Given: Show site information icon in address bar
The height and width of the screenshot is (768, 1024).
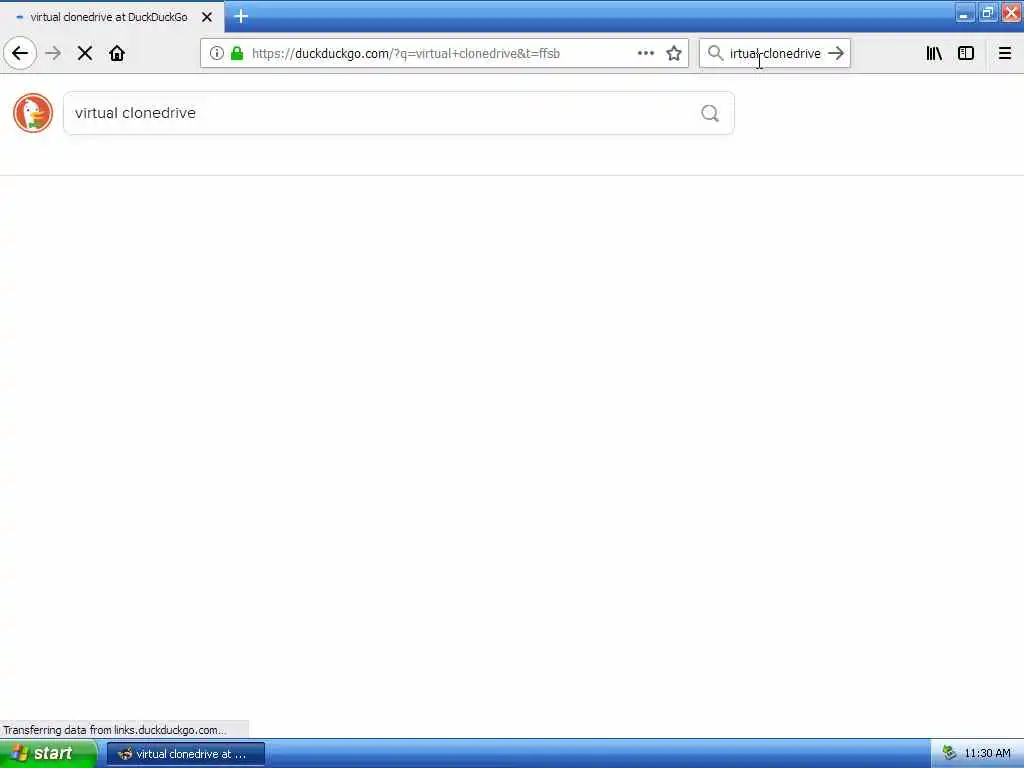Looking at the screenshot, I should point(217,54).
